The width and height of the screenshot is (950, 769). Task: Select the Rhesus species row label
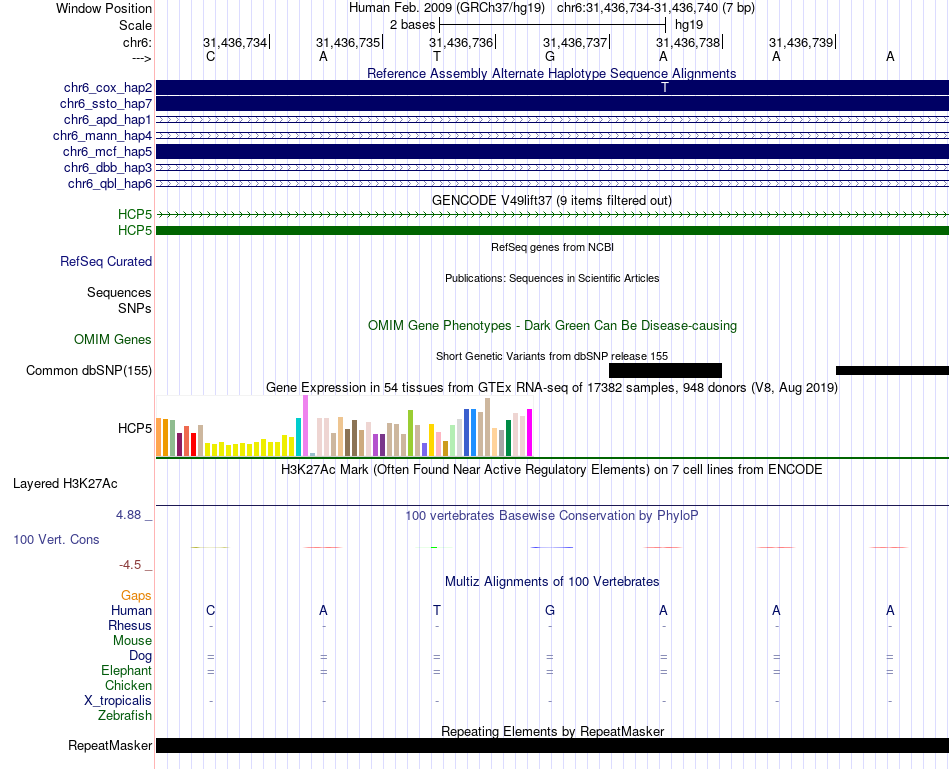pos(130,625)
